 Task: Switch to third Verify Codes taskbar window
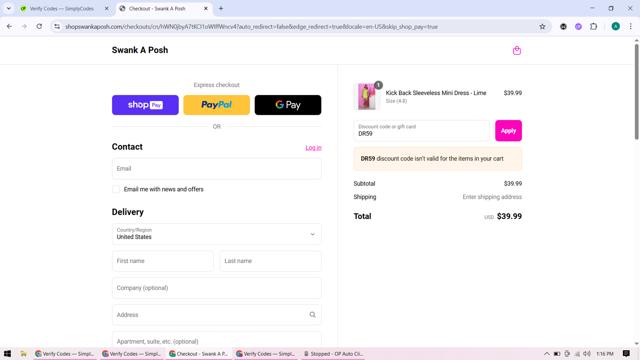(265, 354)
